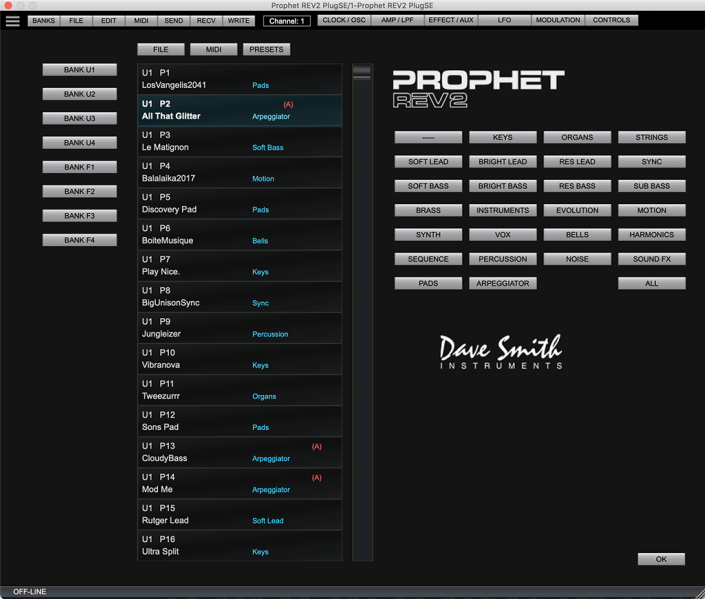Select the Vibranova preset
705x600 pixels.
click(240, 358)
